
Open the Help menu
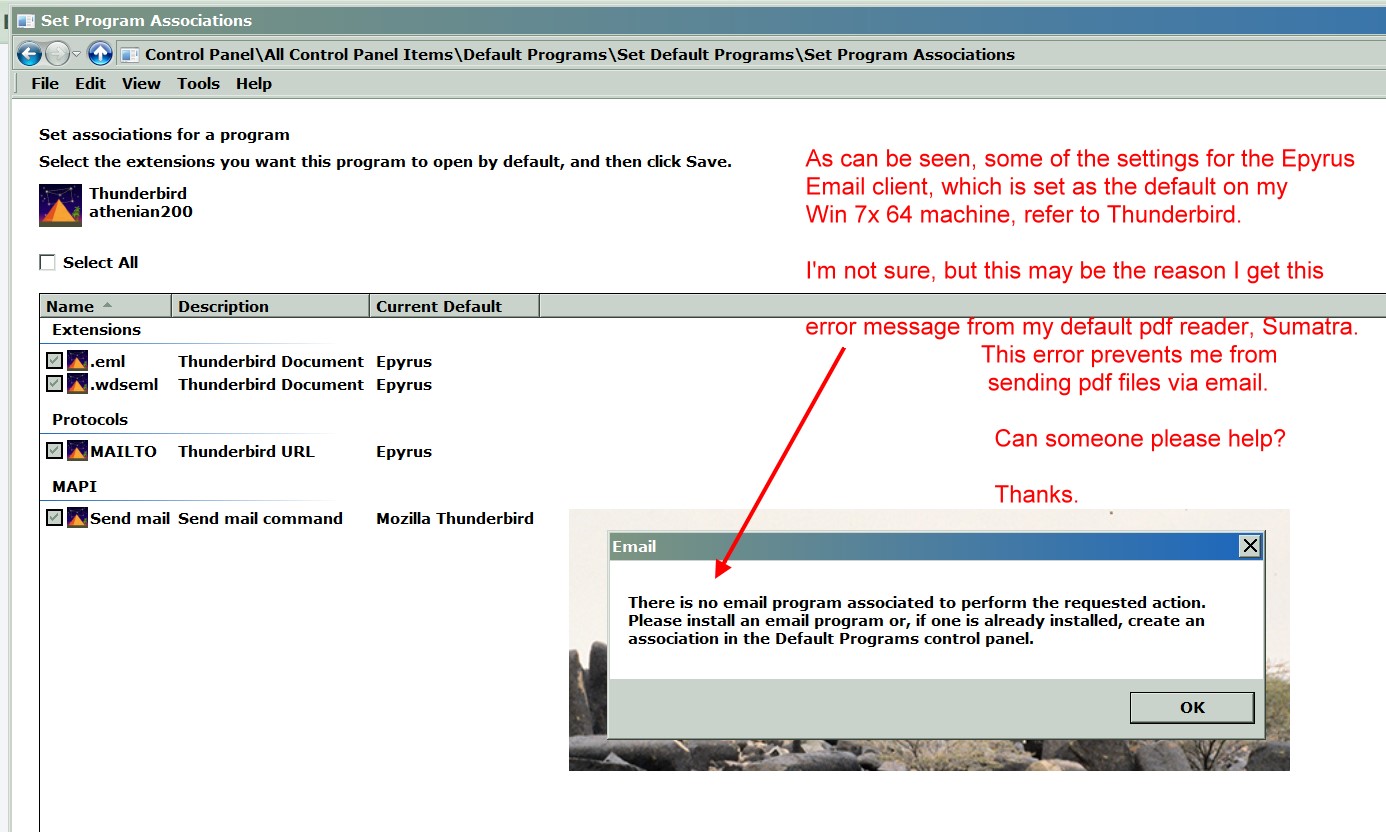pos(254,84)
